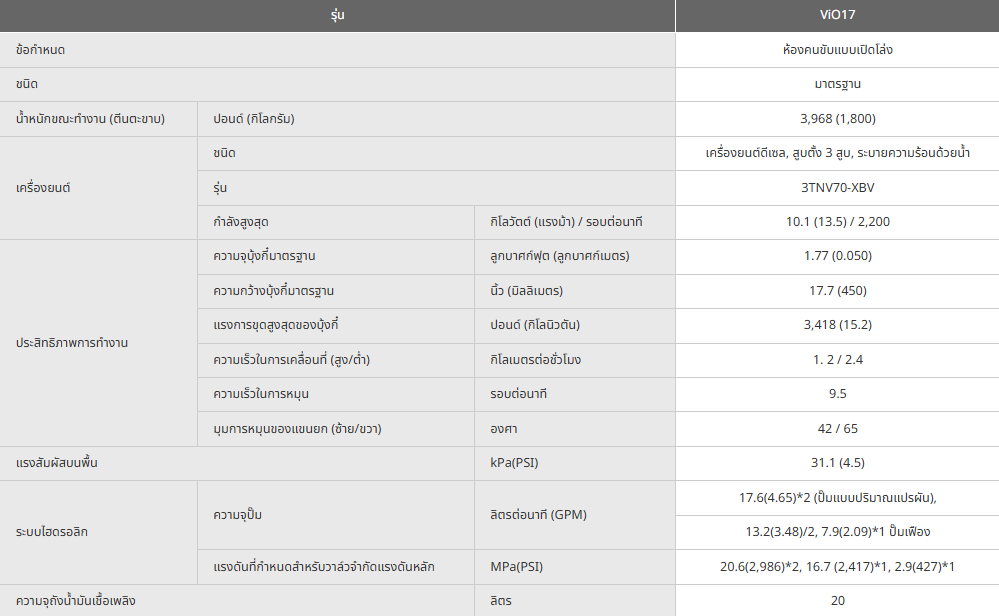
Task: Click the "ระบบไฮดรอลิก" row label
Action: click(52, 532)
